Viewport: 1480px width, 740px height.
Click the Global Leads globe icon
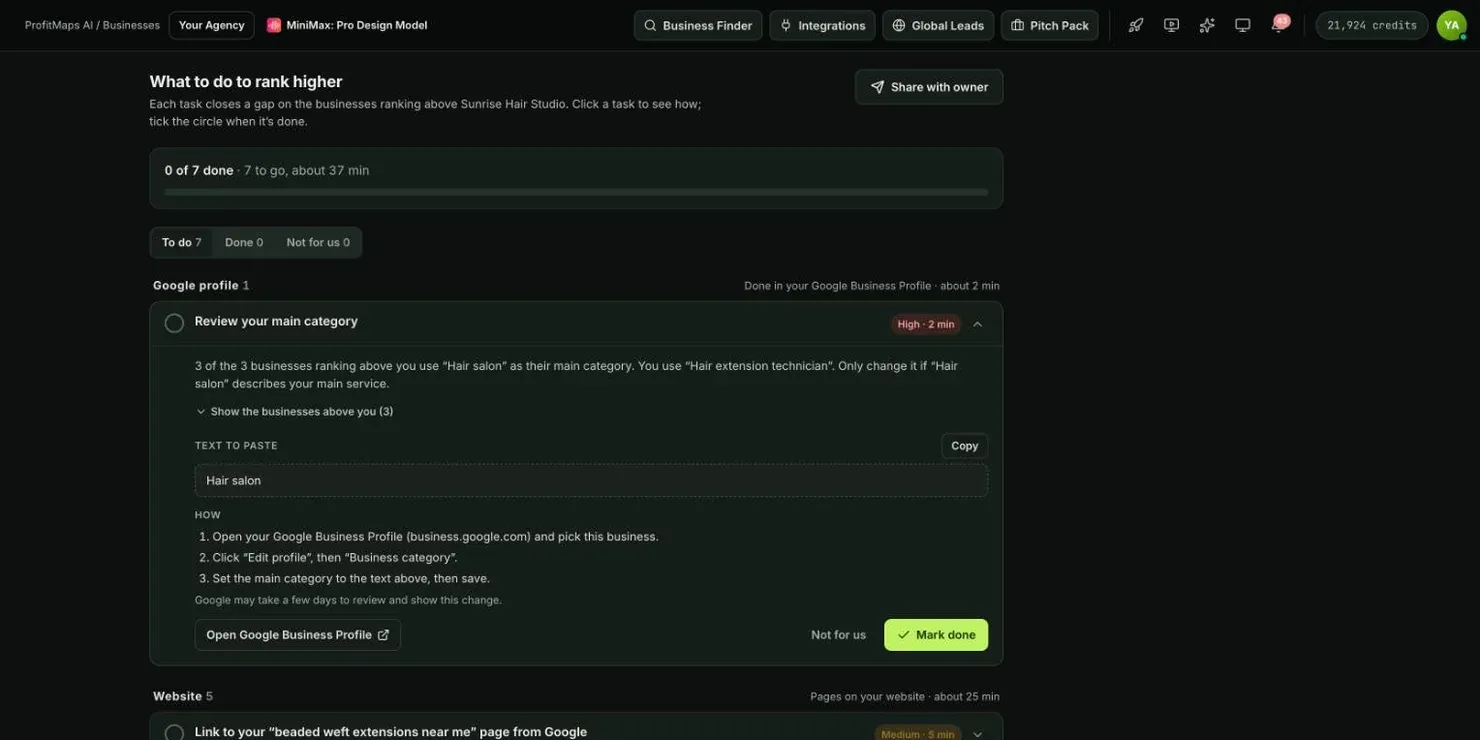click(899, 25)
